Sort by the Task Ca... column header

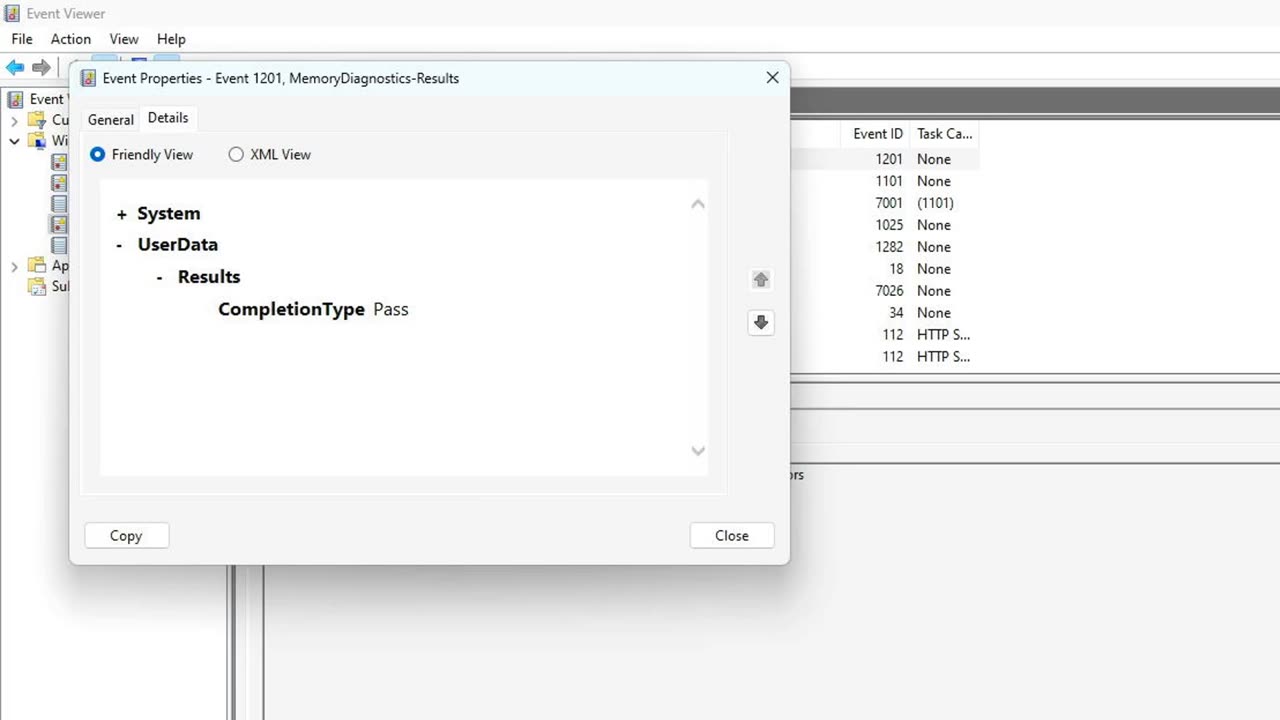point(945,134)
